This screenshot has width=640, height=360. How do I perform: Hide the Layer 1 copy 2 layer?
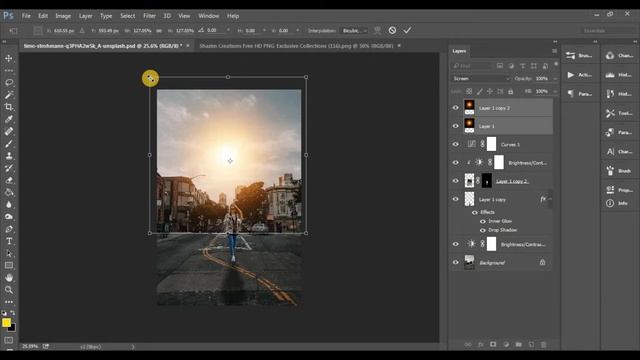coord(456,181)
